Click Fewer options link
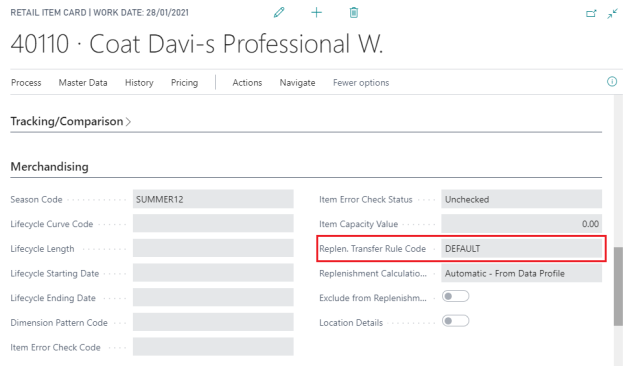This screenshot has height=366, width=630. (x=361, y=82)
